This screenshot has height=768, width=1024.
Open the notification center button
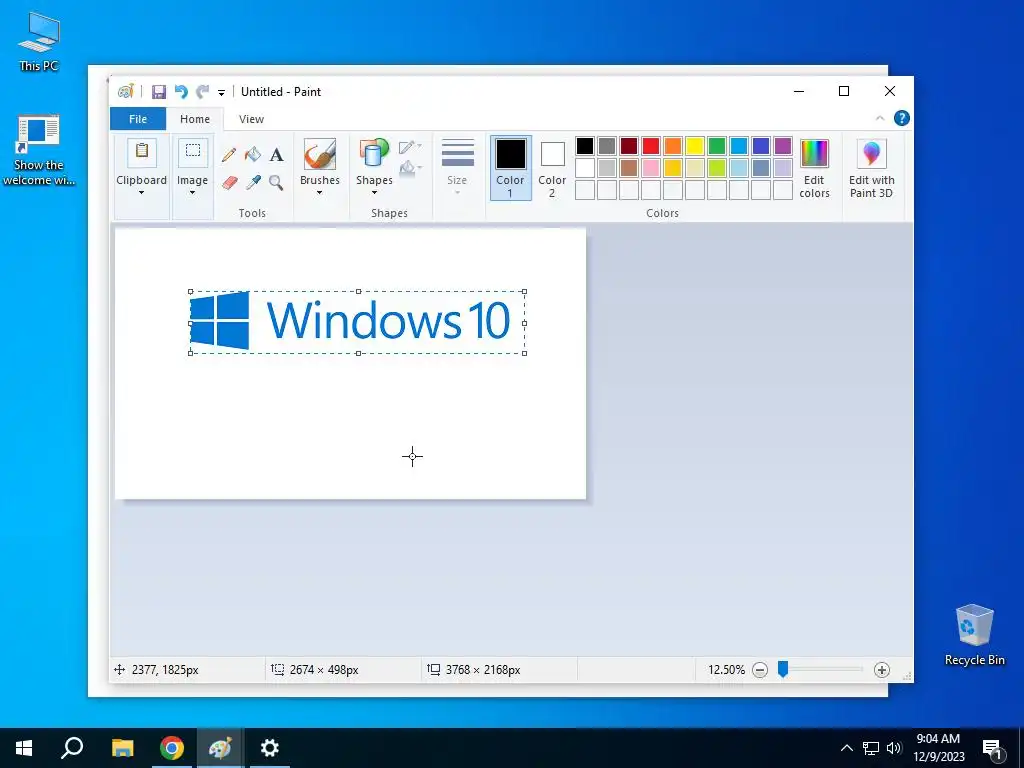tap(993, 748)
